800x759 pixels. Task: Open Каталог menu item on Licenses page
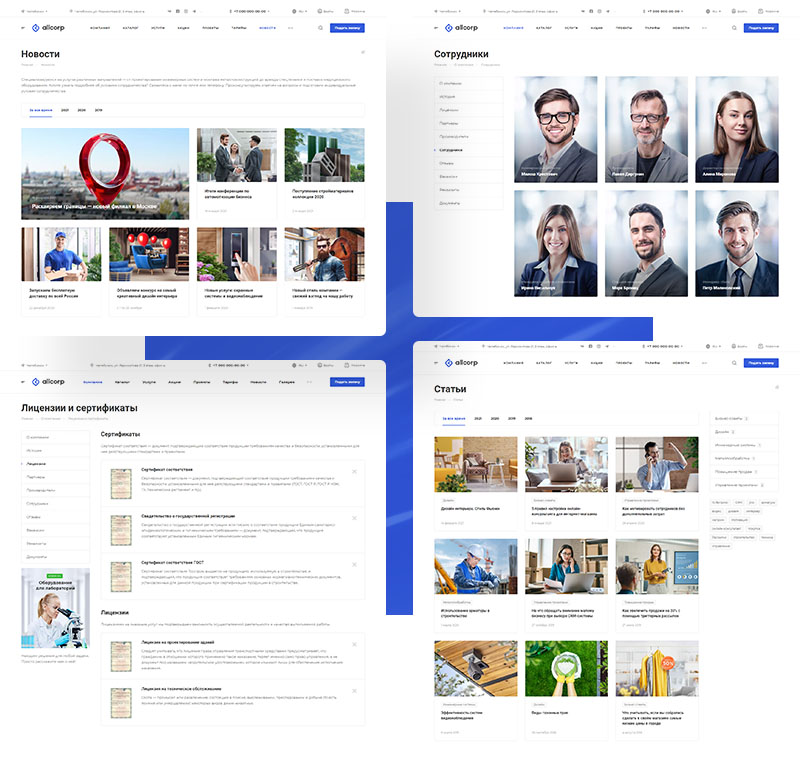[121, 382]
